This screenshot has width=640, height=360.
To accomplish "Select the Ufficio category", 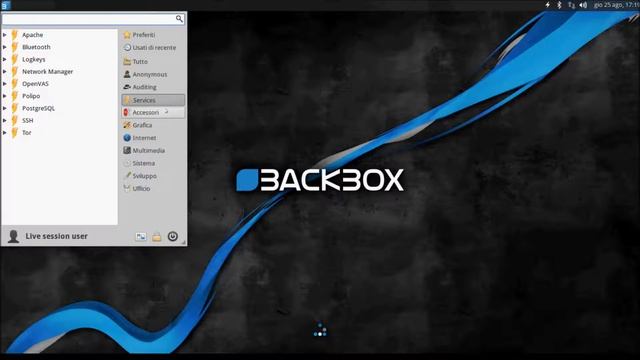I will point(153,189).
